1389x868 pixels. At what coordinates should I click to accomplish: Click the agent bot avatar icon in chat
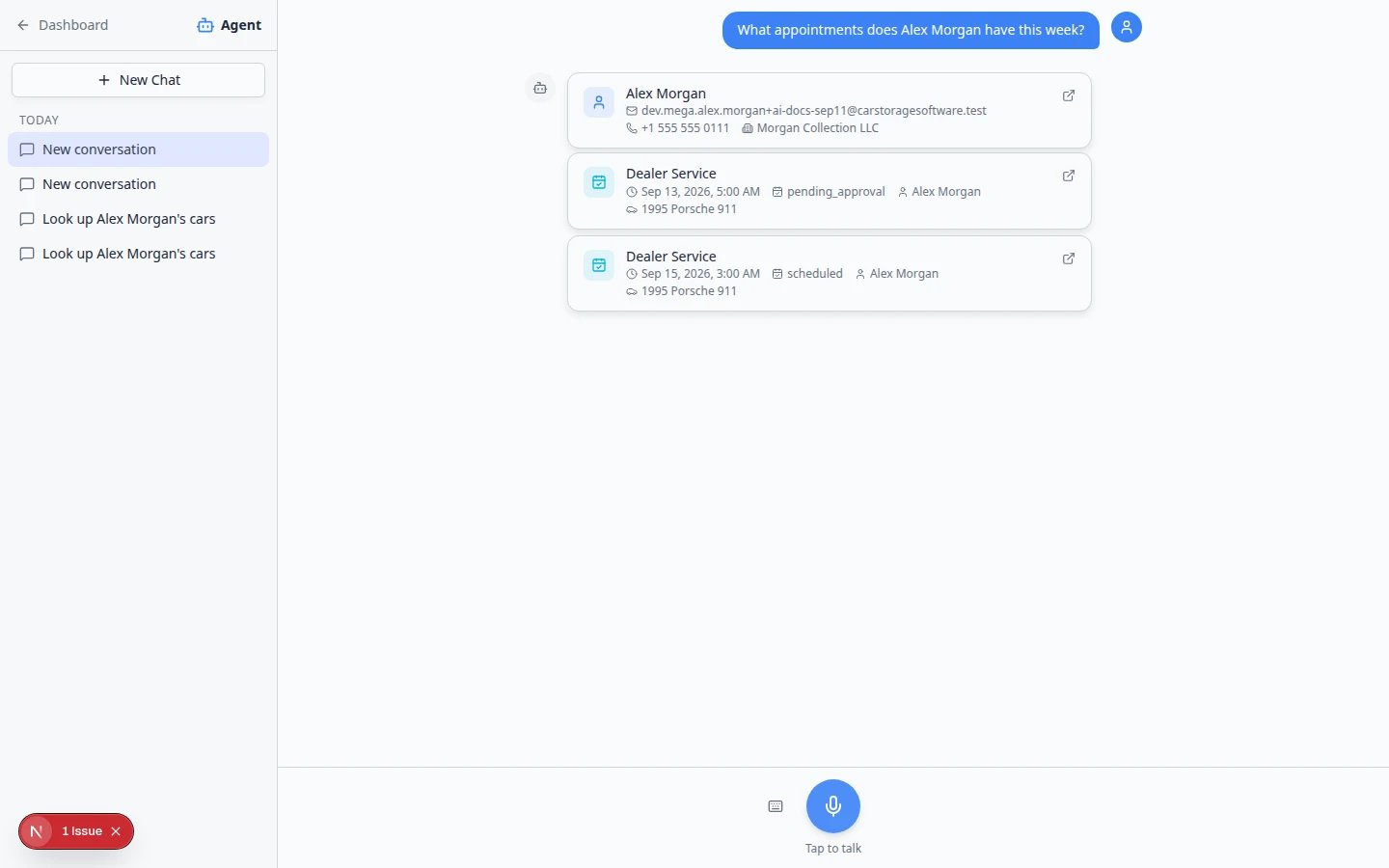point(540,88)
